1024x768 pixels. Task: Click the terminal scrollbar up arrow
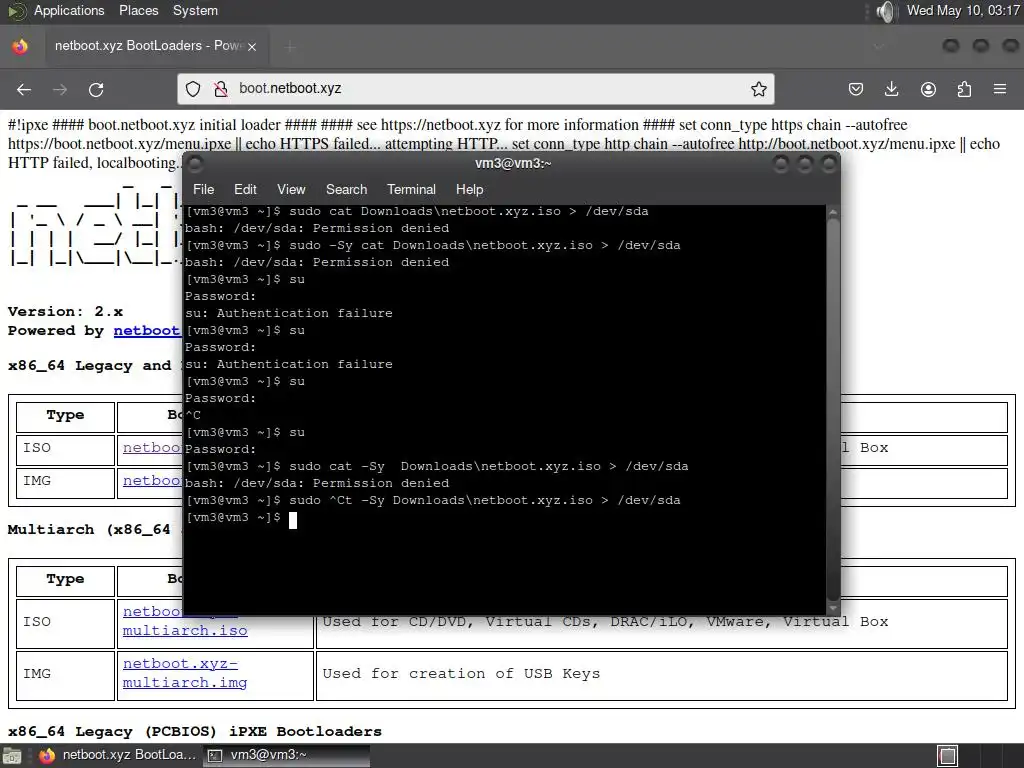[x=833, y=212]
